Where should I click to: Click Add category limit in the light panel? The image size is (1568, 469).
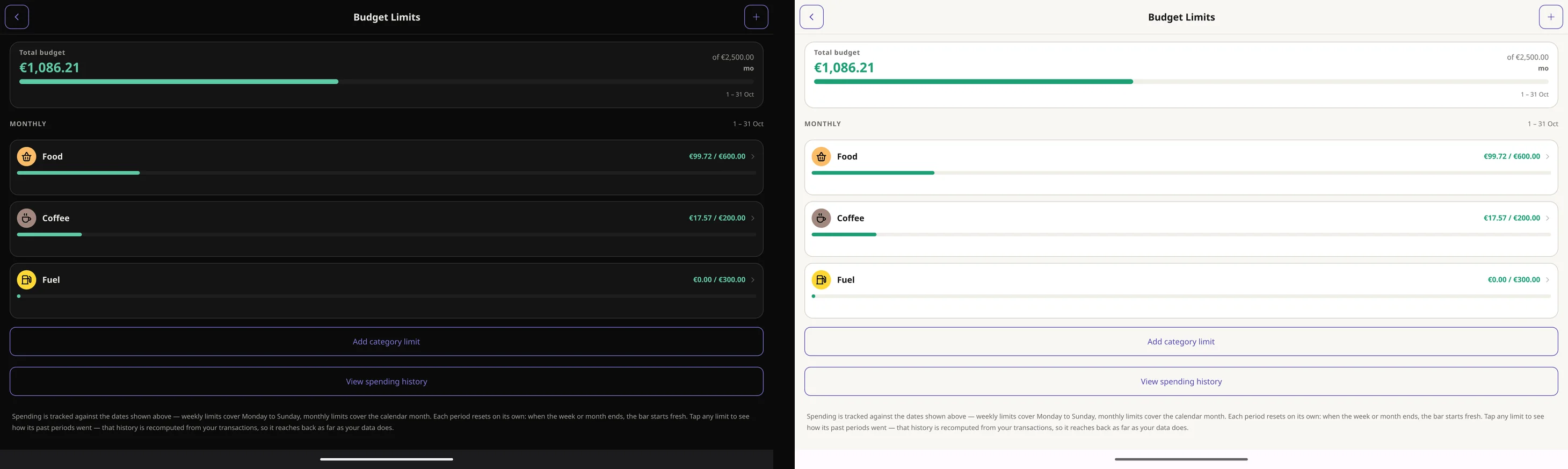[x=1181, y=342]
